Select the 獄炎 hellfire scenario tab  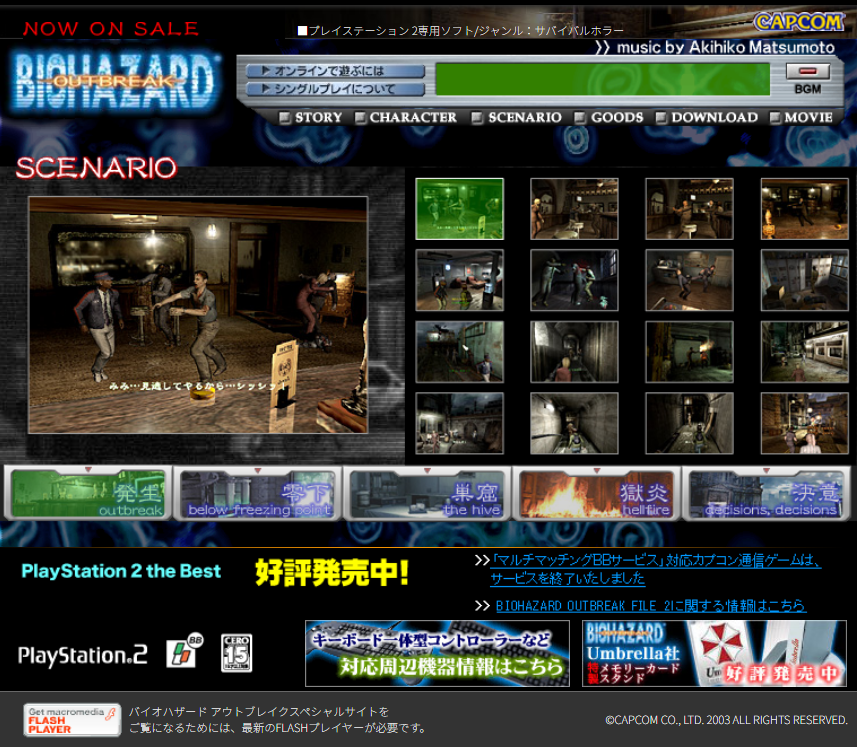click(596, 493)
